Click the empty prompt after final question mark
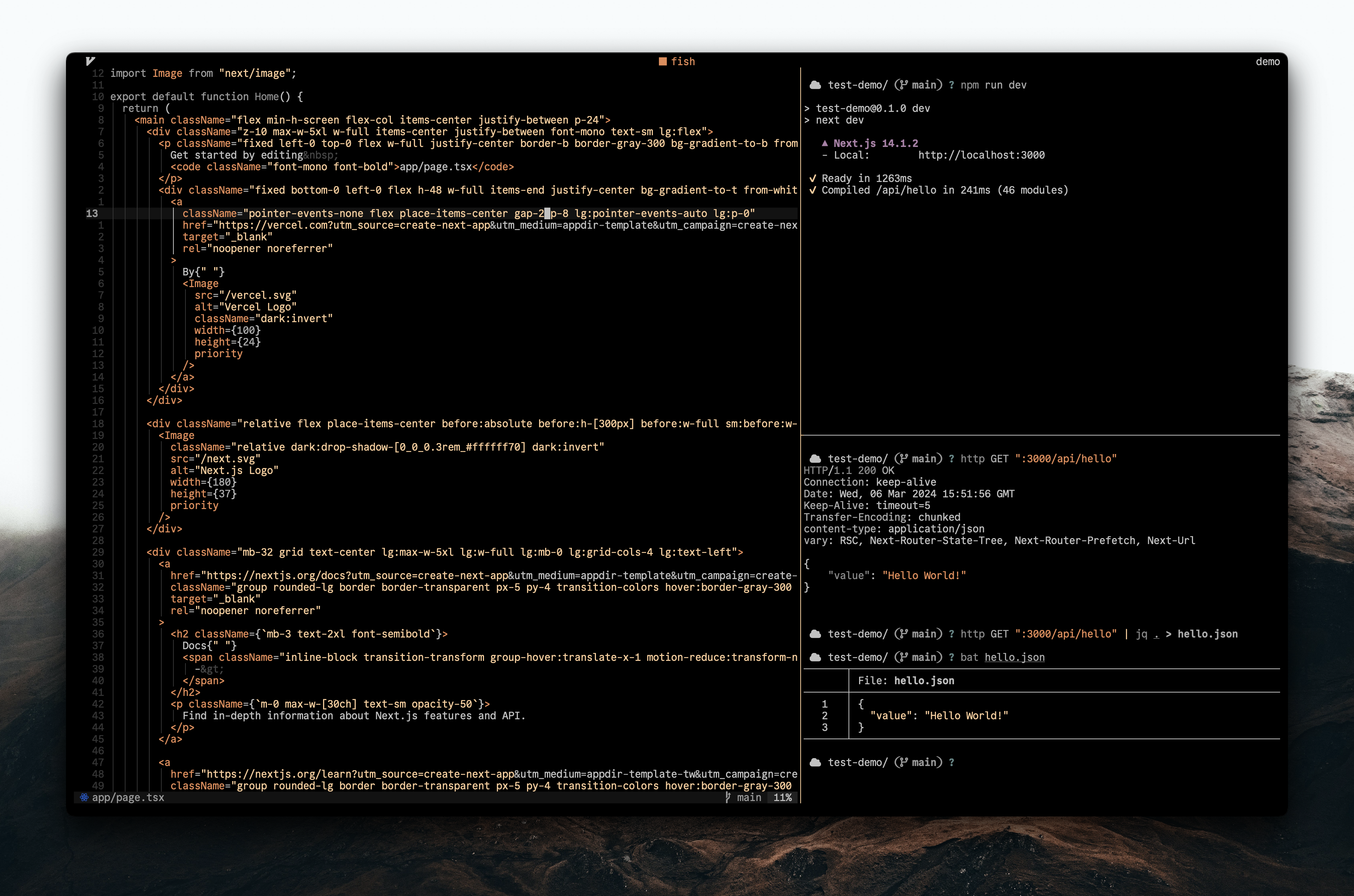 coord(972,762)
